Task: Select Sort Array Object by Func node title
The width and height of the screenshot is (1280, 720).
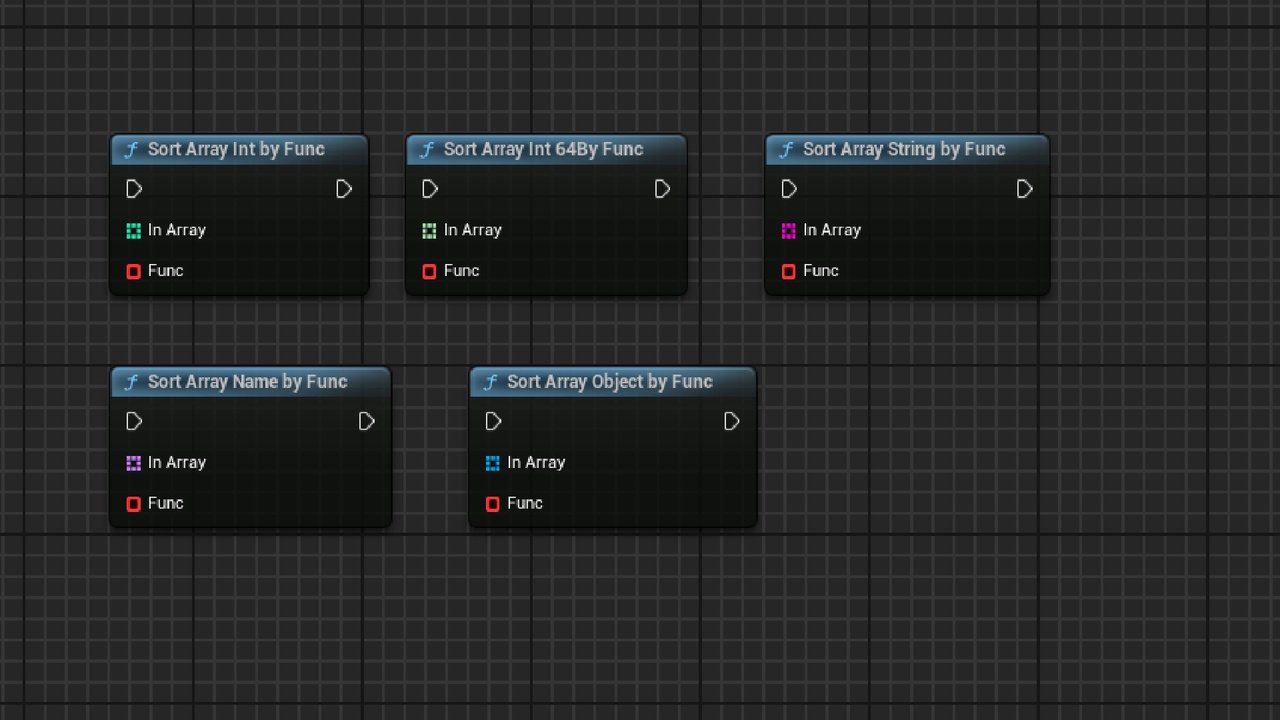Action: pos(610,382)
